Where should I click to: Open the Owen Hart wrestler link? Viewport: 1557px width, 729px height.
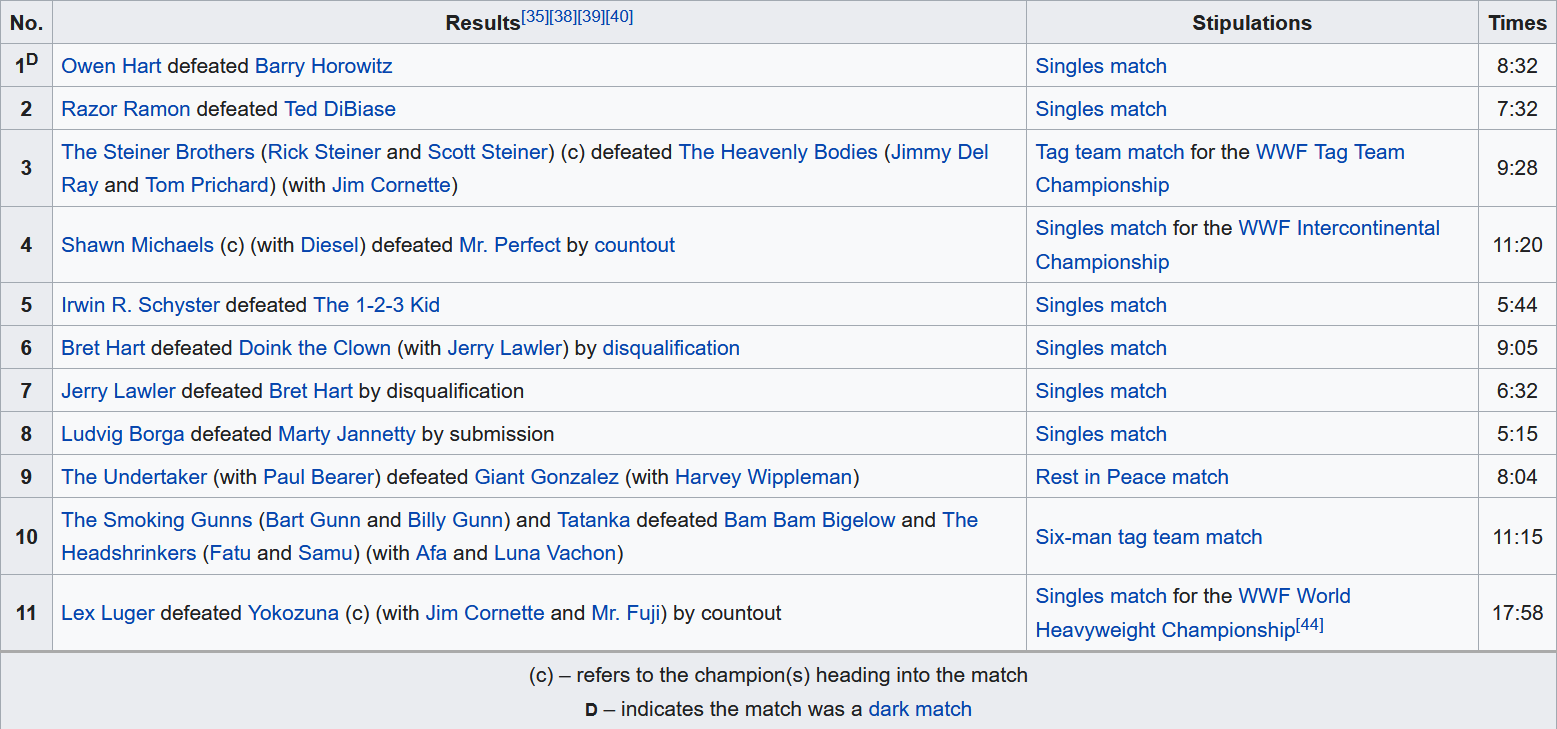111,66
